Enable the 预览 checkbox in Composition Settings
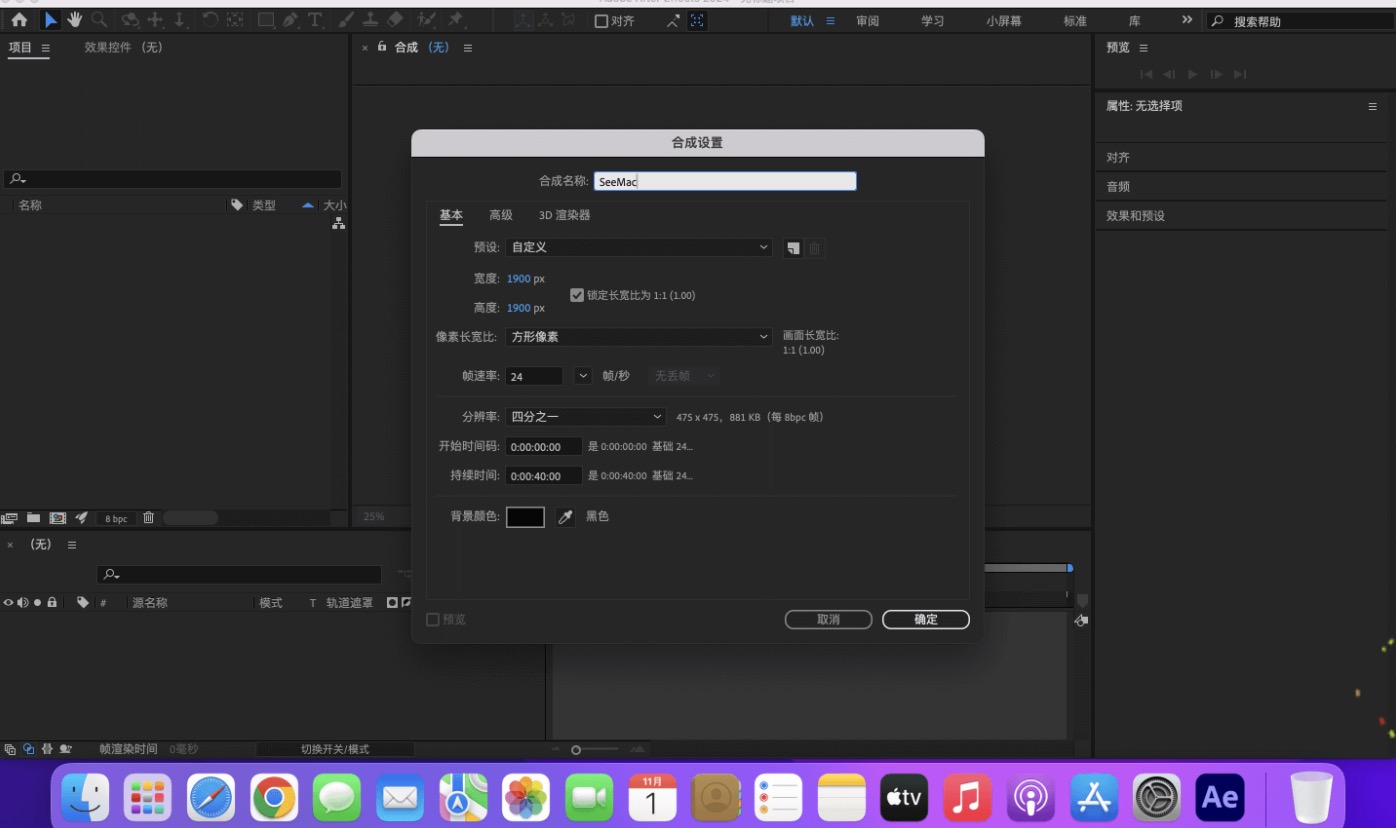The image size is (1396, 828). (434, 619)
